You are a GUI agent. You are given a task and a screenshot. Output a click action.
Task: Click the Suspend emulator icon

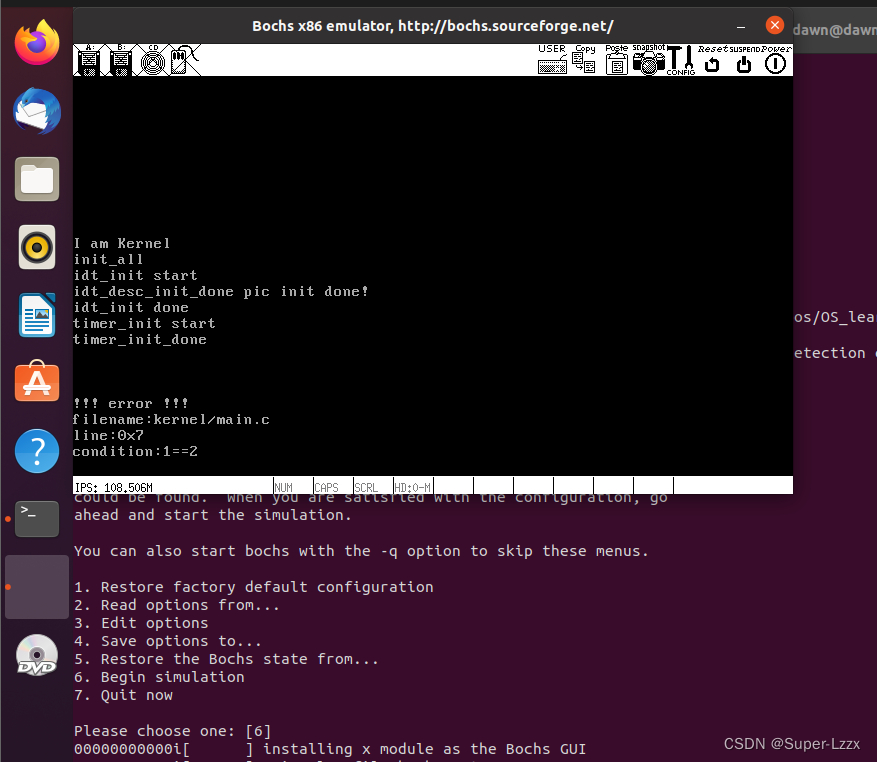[744, 59]
